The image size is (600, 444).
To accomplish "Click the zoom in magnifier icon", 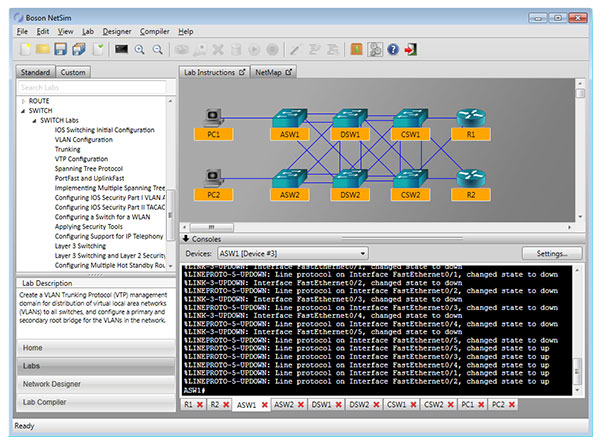I will 140,49.
